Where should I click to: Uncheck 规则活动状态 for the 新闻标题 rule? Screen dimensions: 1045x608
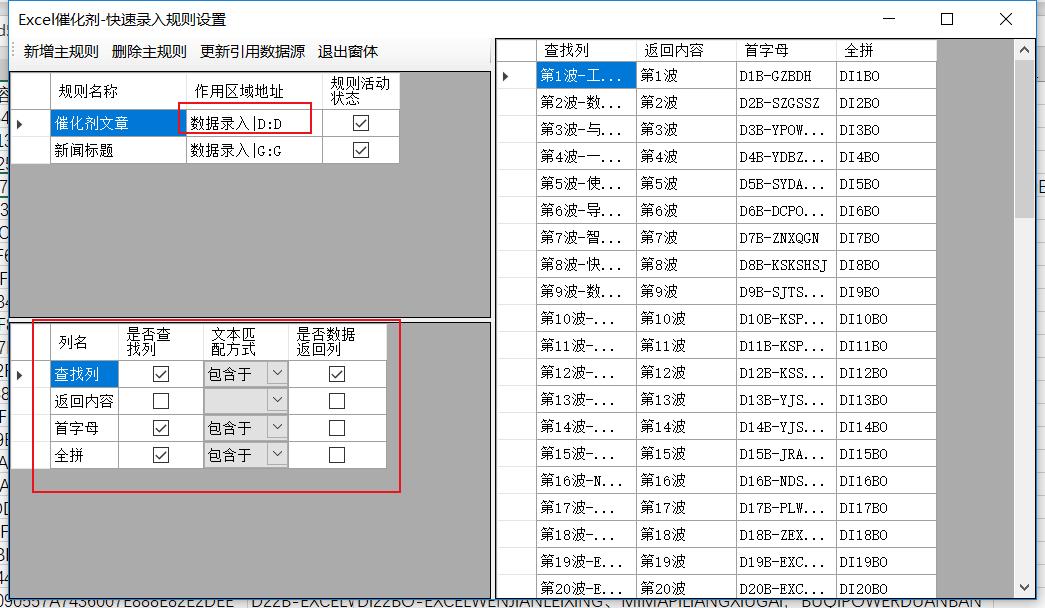coord(362,149)
